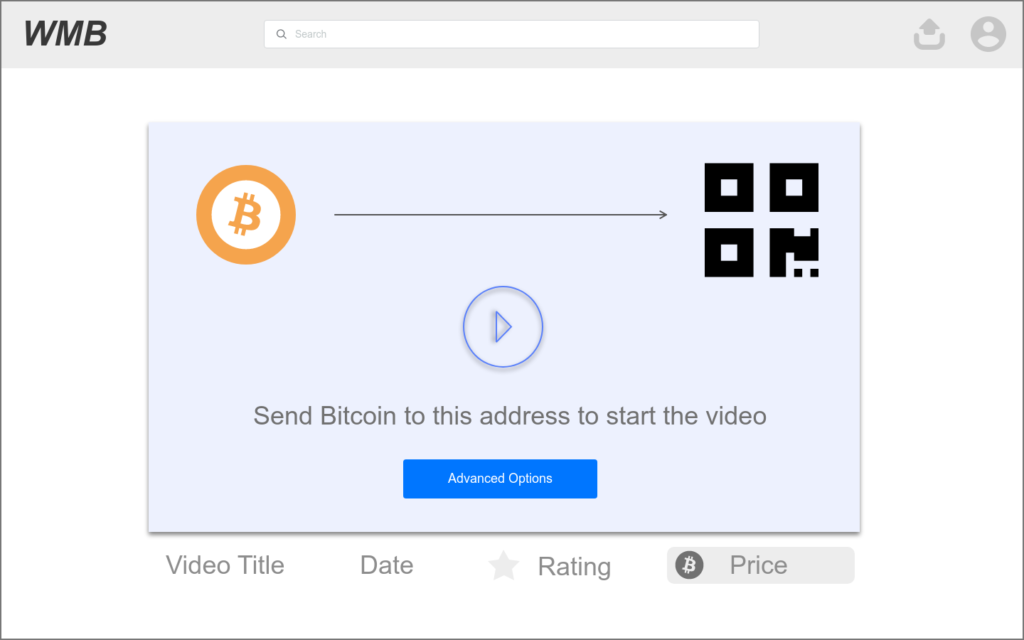Click the Rating label
This screenshot has width=1024, height=640.
574,566
